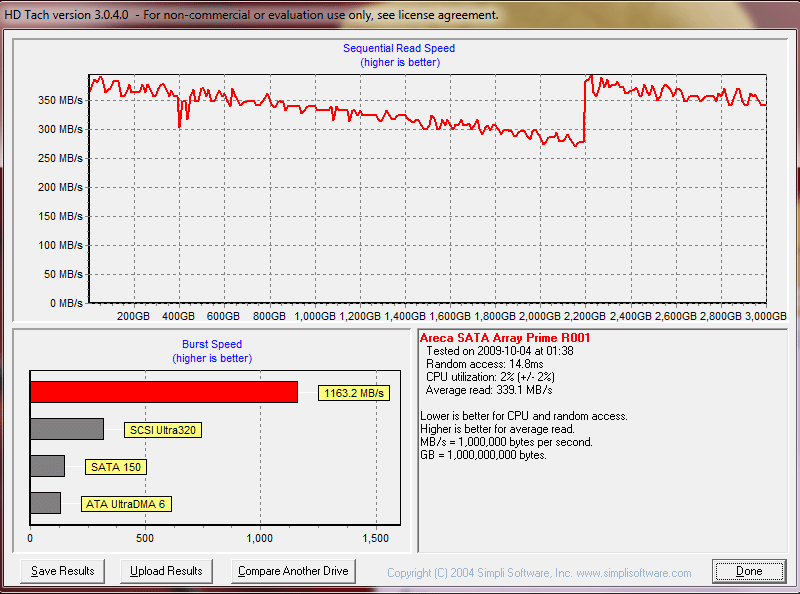This screenshot has height=594, width=800.
Task: Click the '350 MB/s' y-axis label
Action: [60, 100]
